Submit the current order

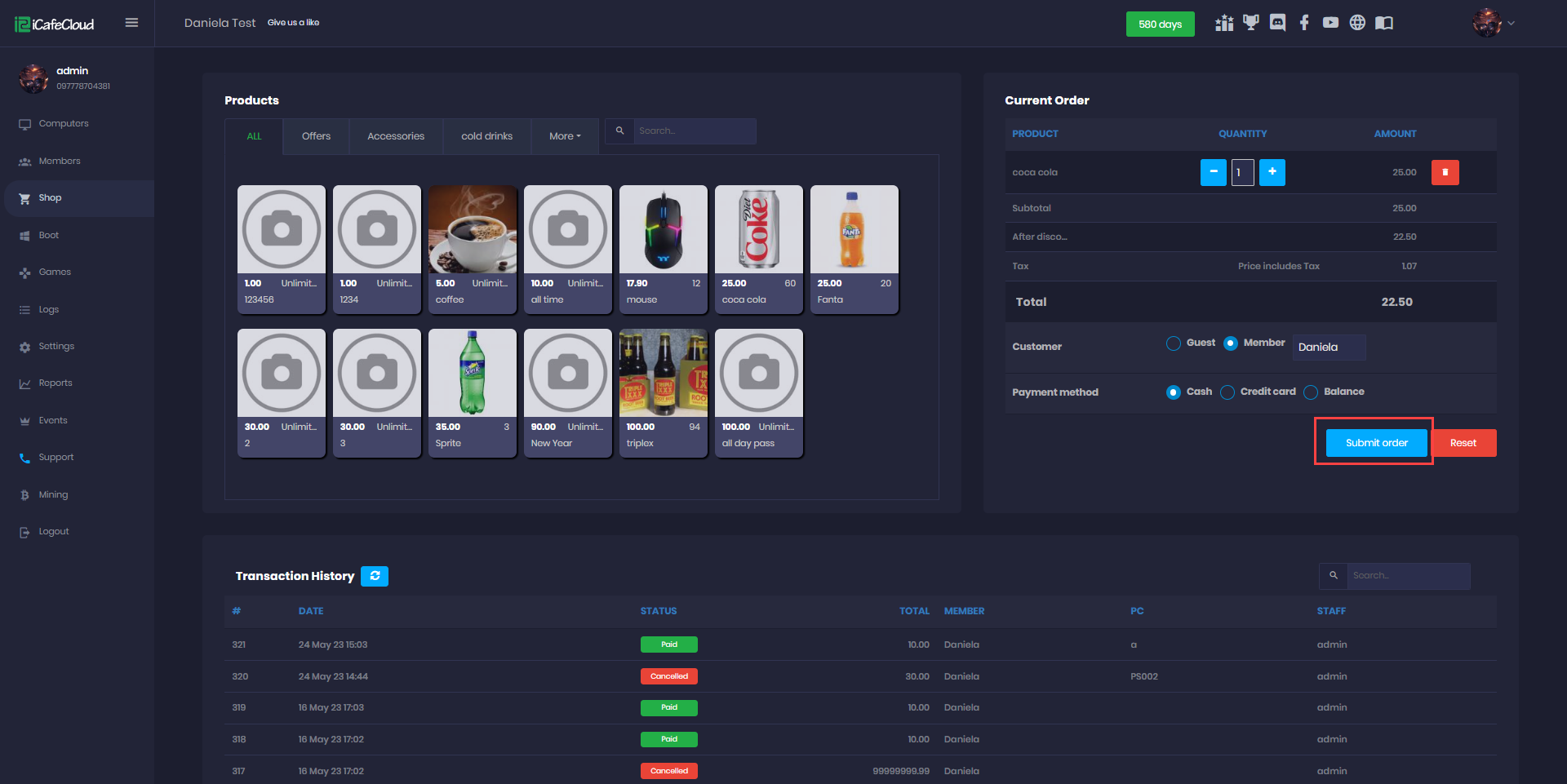coord(1376,443)
